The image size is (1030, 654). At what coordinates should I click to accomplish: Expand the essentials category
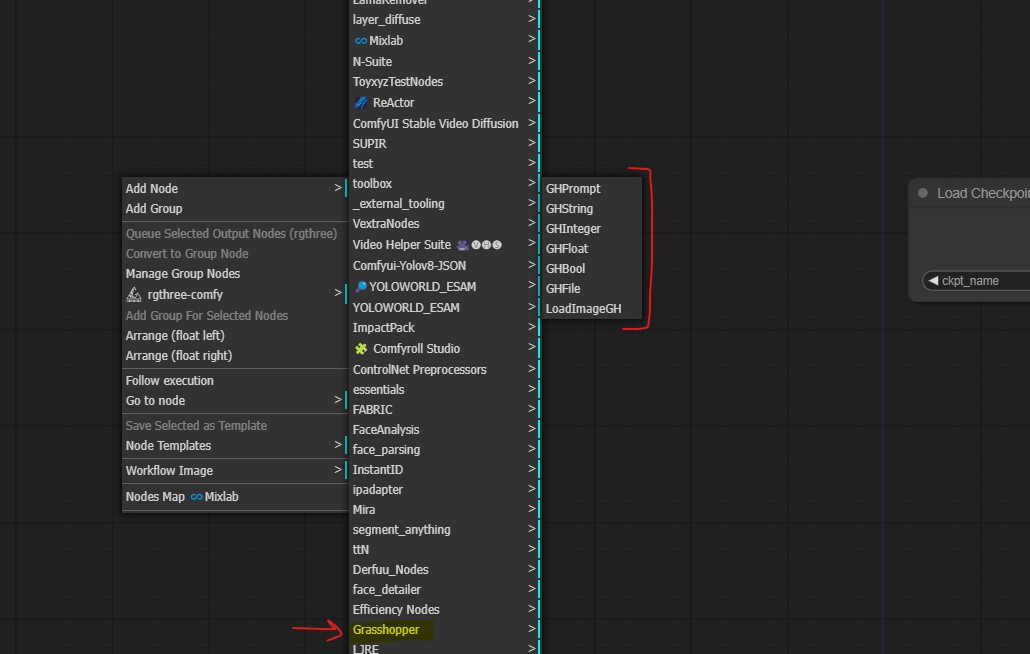pos(444,390)
